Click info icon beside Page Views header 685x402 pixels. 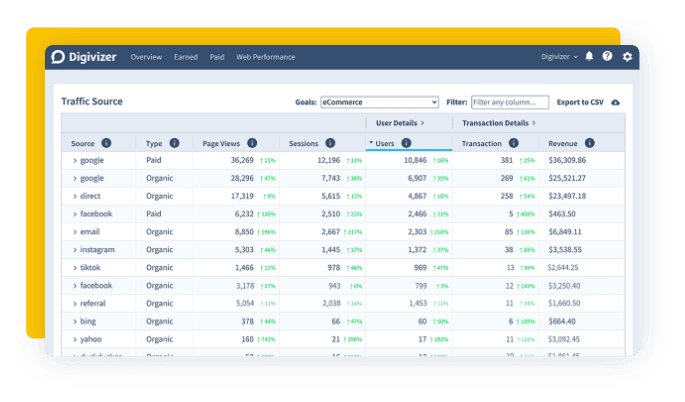[x=252, y=143]
